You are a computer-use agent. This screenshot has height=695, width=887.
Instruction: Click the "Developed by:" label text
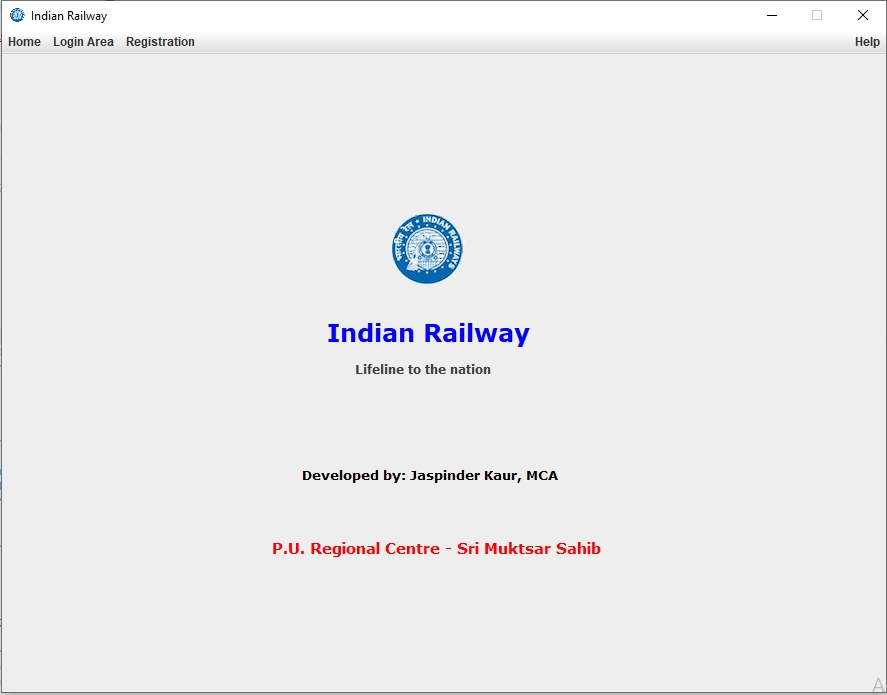(x=354, y=476)
